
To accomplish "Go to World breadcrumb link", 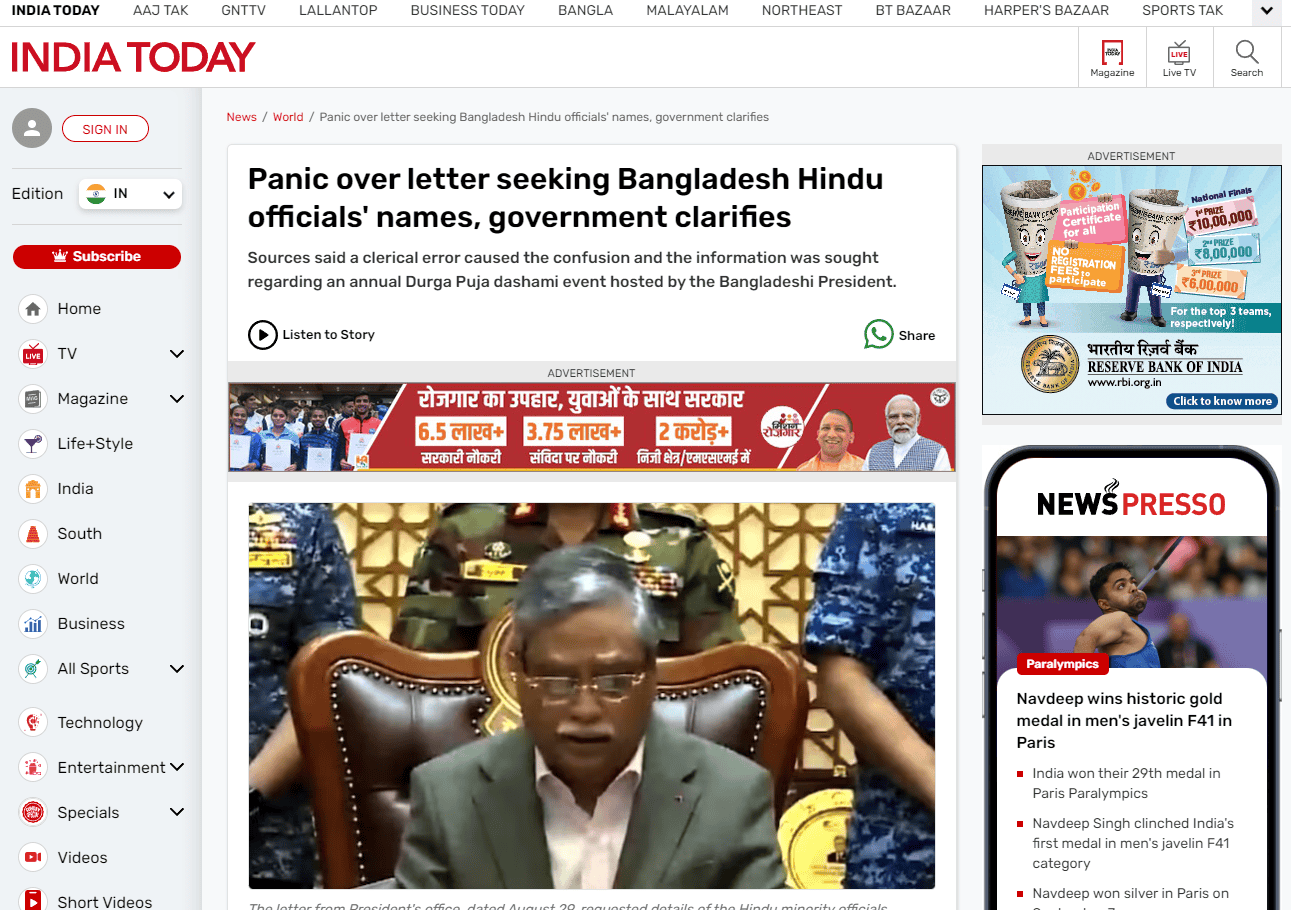I will click(x=288, y=117).
